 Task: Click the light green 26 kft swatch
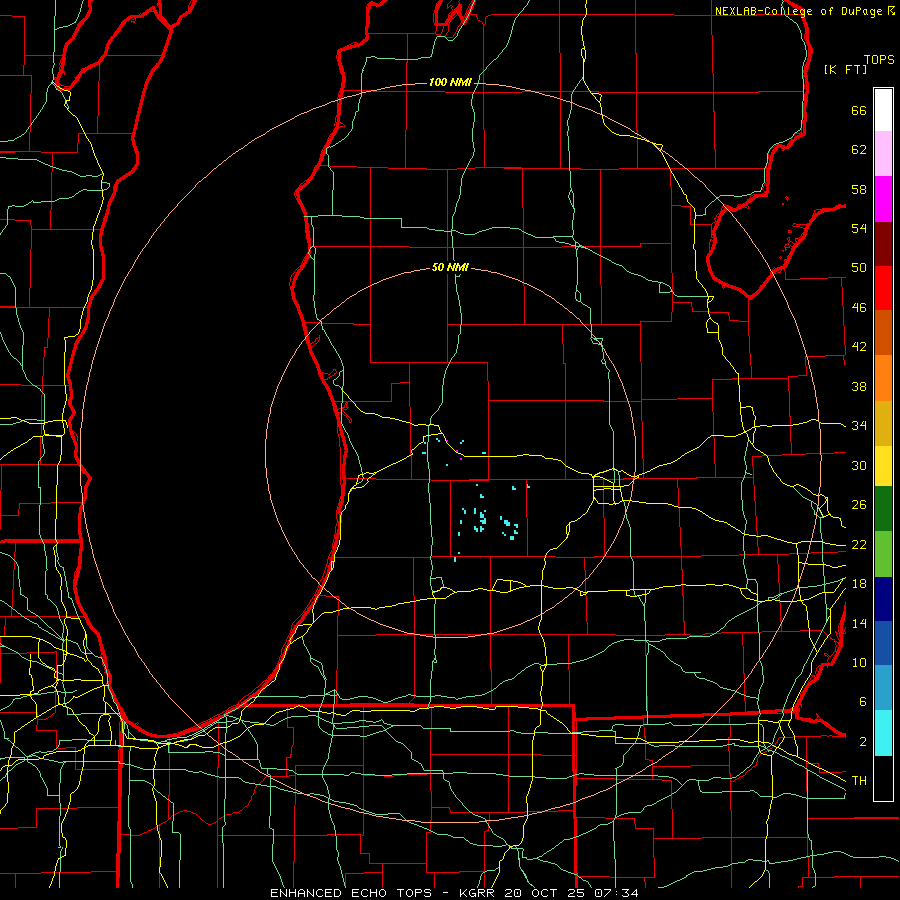[883, 554]
